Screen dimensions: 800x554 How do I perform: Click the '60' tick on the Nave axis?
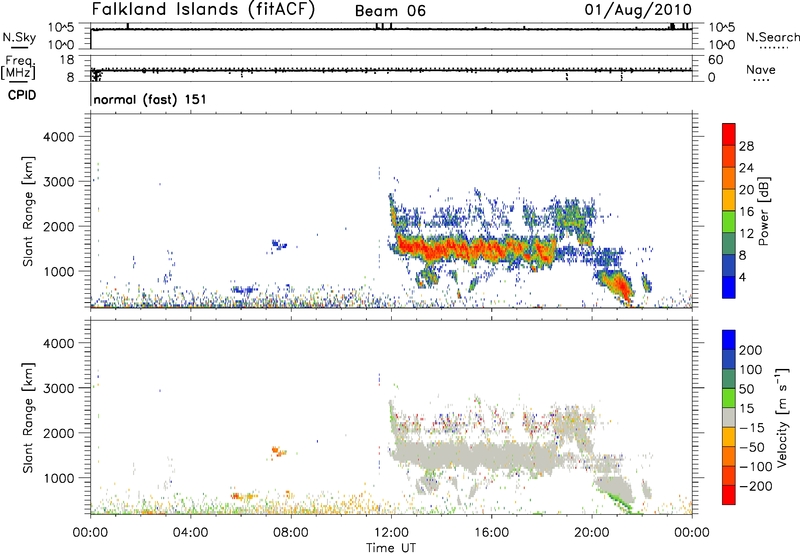tap(715, 60)
